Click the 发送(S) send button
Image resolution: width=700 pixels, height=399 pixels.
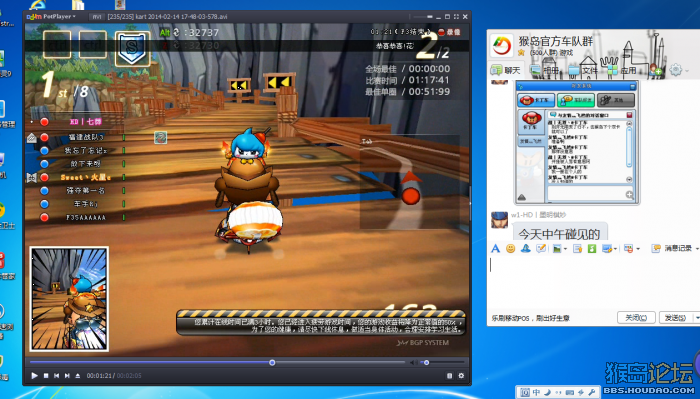(x=675, y=318)
